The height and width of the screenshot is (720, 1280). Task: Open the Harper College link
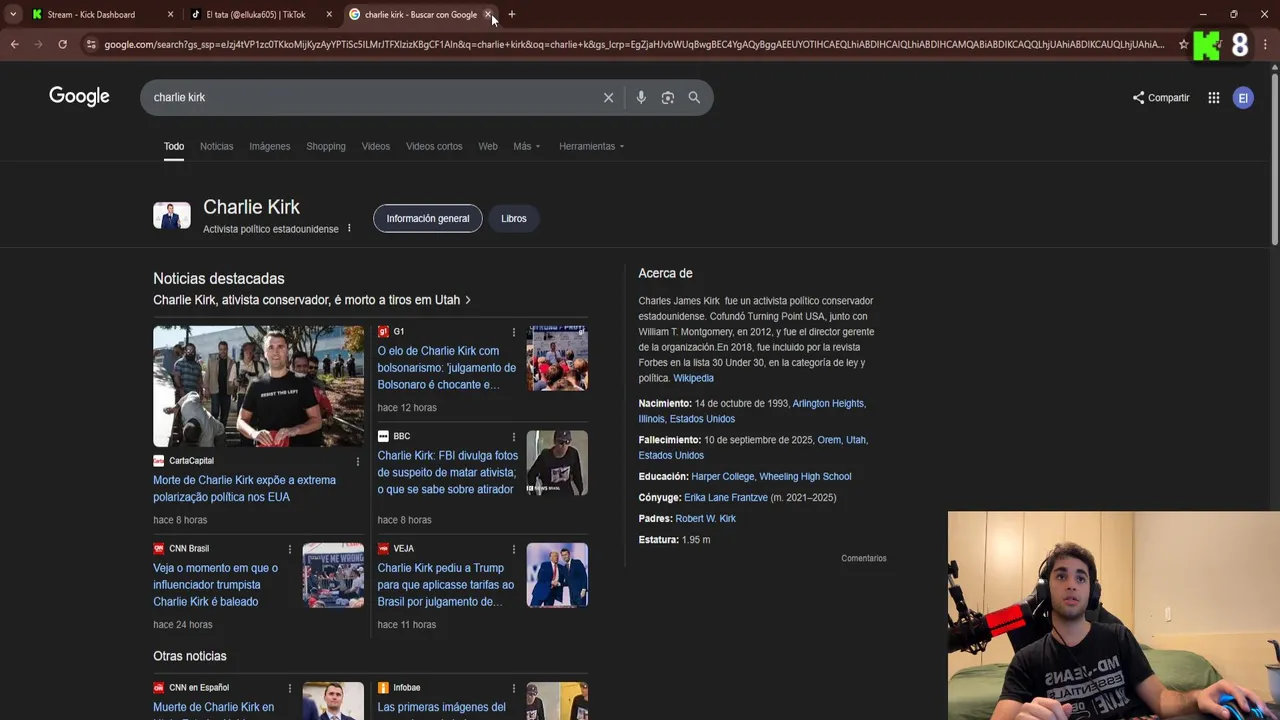722,476
